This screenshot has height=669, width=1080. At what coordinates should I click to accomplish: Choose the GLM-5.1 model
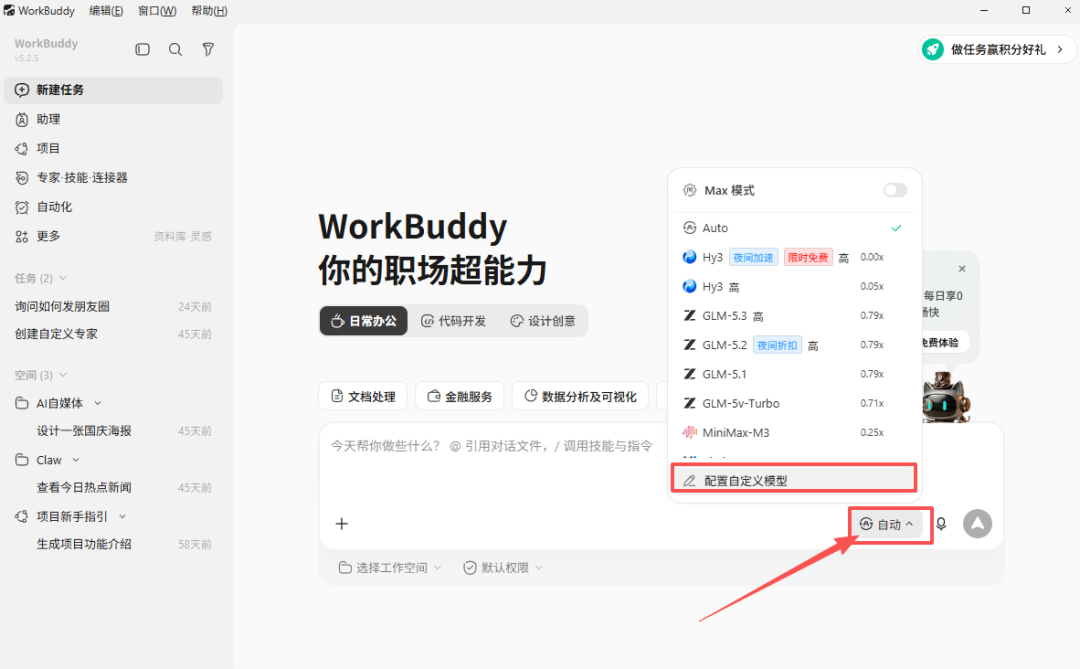point(795,374)
